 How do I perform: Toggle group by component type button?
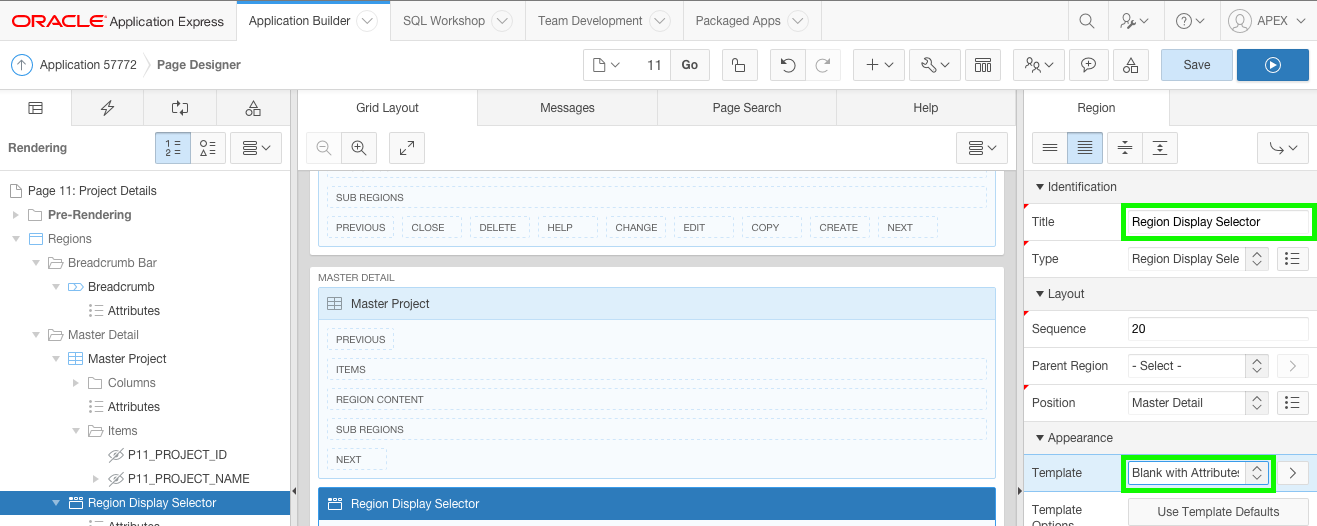(x=208, y=148)
